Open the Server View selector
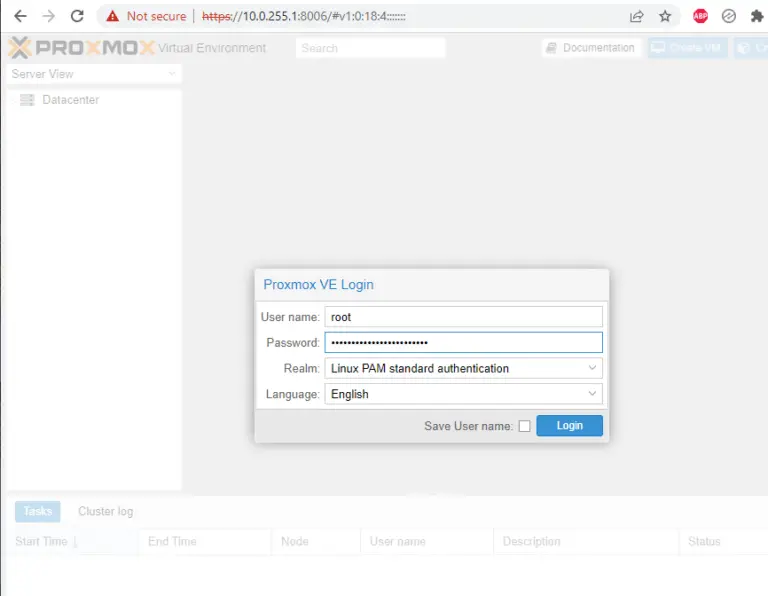Viewport: 768px width, 596px height. 94,74
